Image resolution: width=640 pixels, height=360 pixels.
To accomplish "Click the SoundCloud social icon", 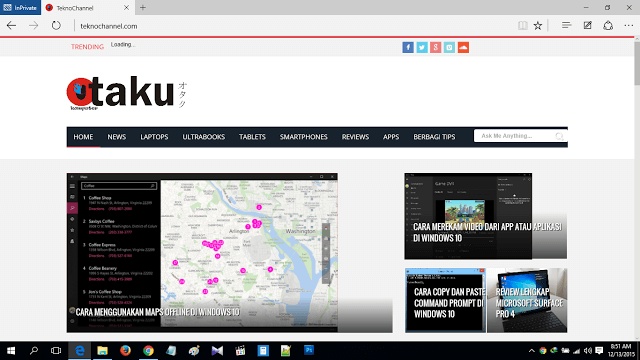I will pos(463,47).
